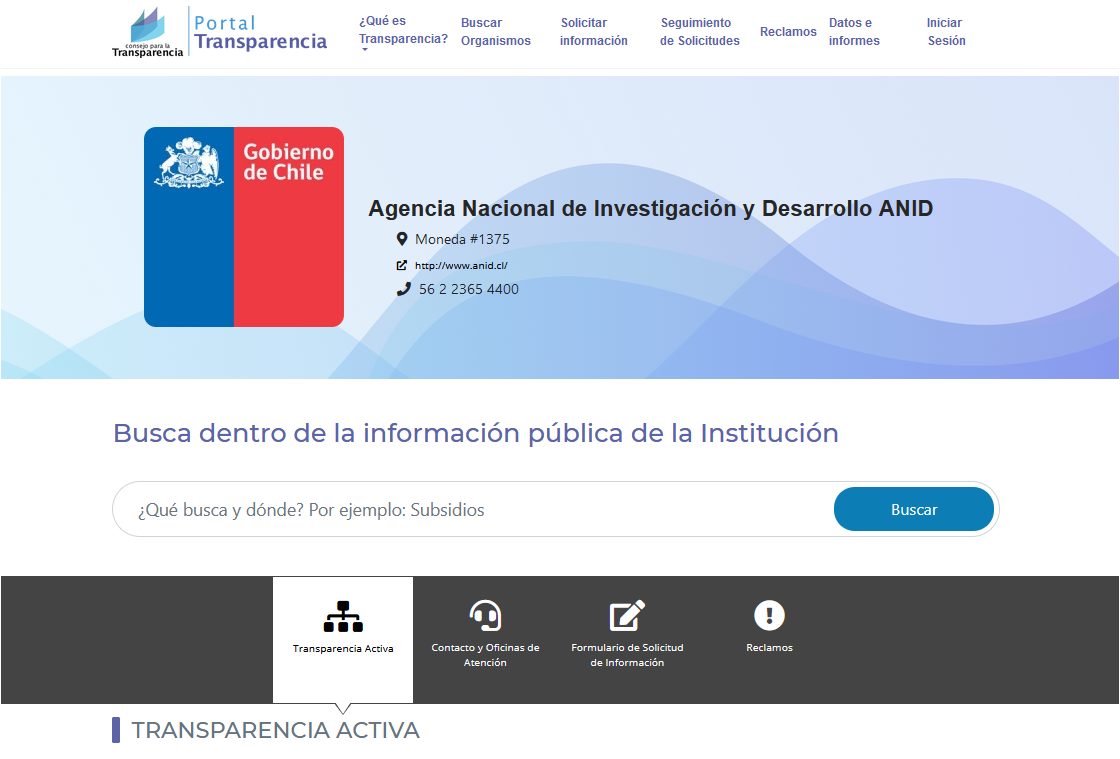Viewport: 1120px width, 759px height.
Task: Click the phone icon beside the number
Action: pos(404,289)
